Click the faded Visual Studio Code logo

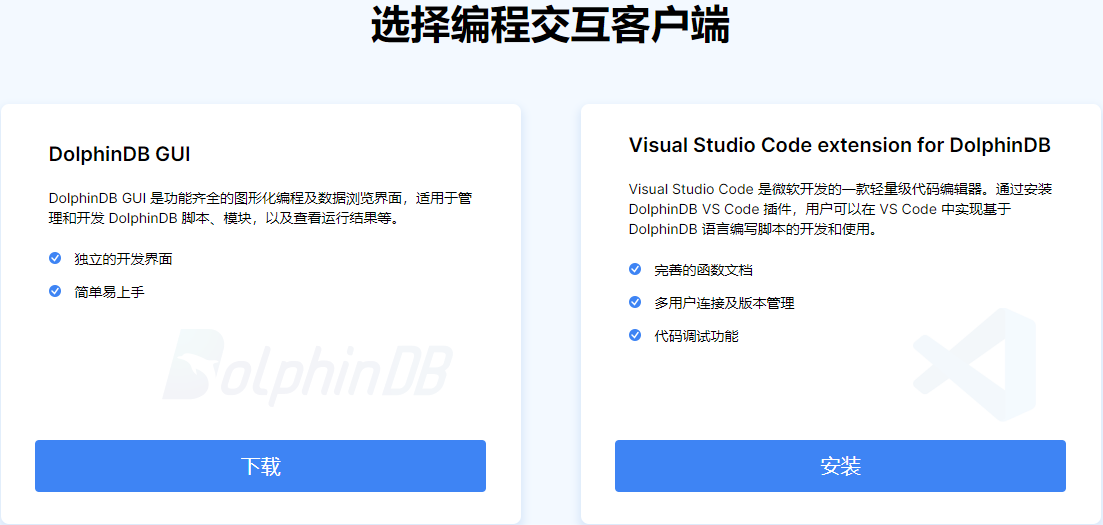click(x=975, y=363)
